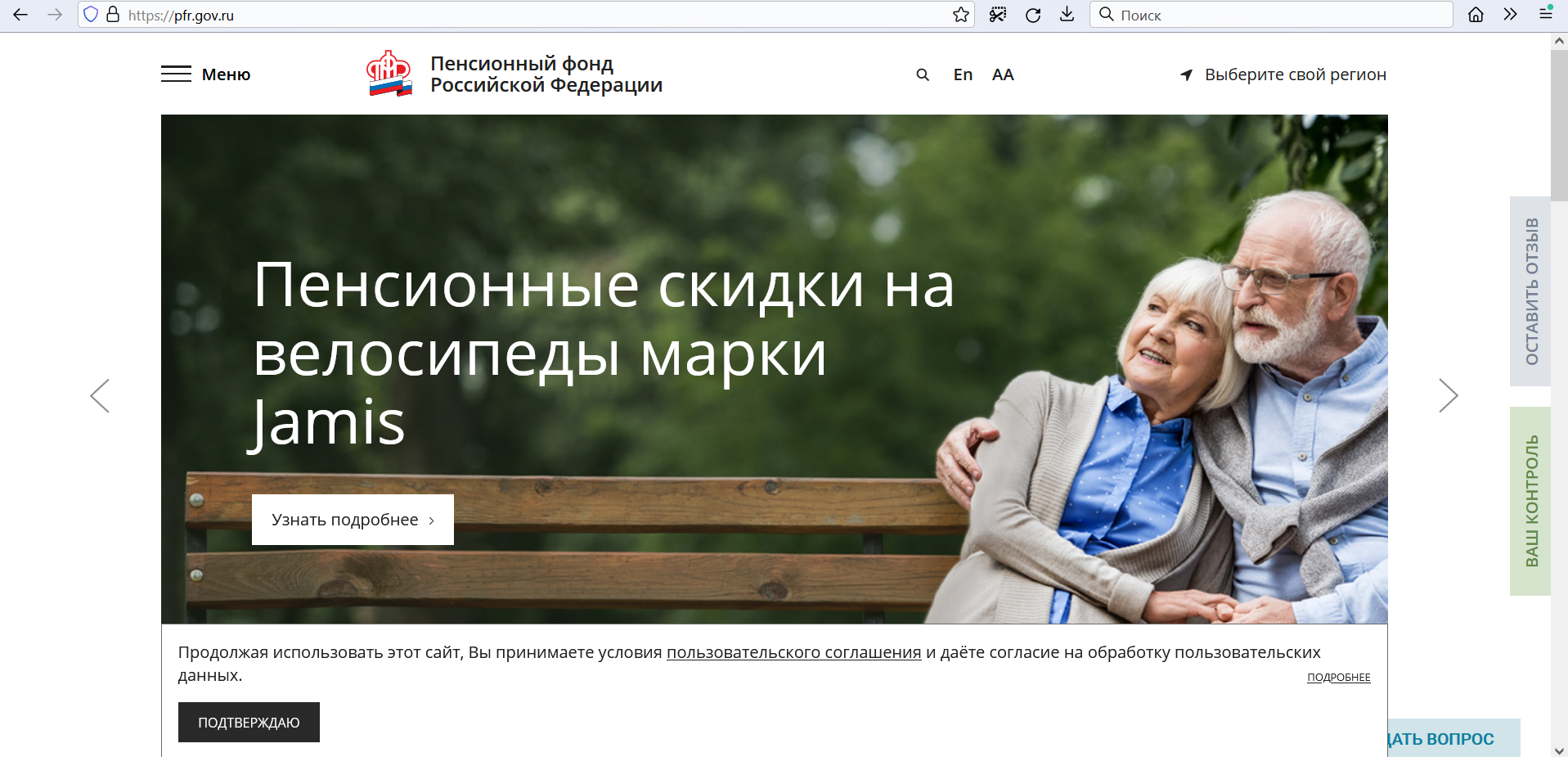The image size is (1568, 757).
Task: Click Пенсионный фонд Российской Федерации title
Action: click(x=546, y=74)
